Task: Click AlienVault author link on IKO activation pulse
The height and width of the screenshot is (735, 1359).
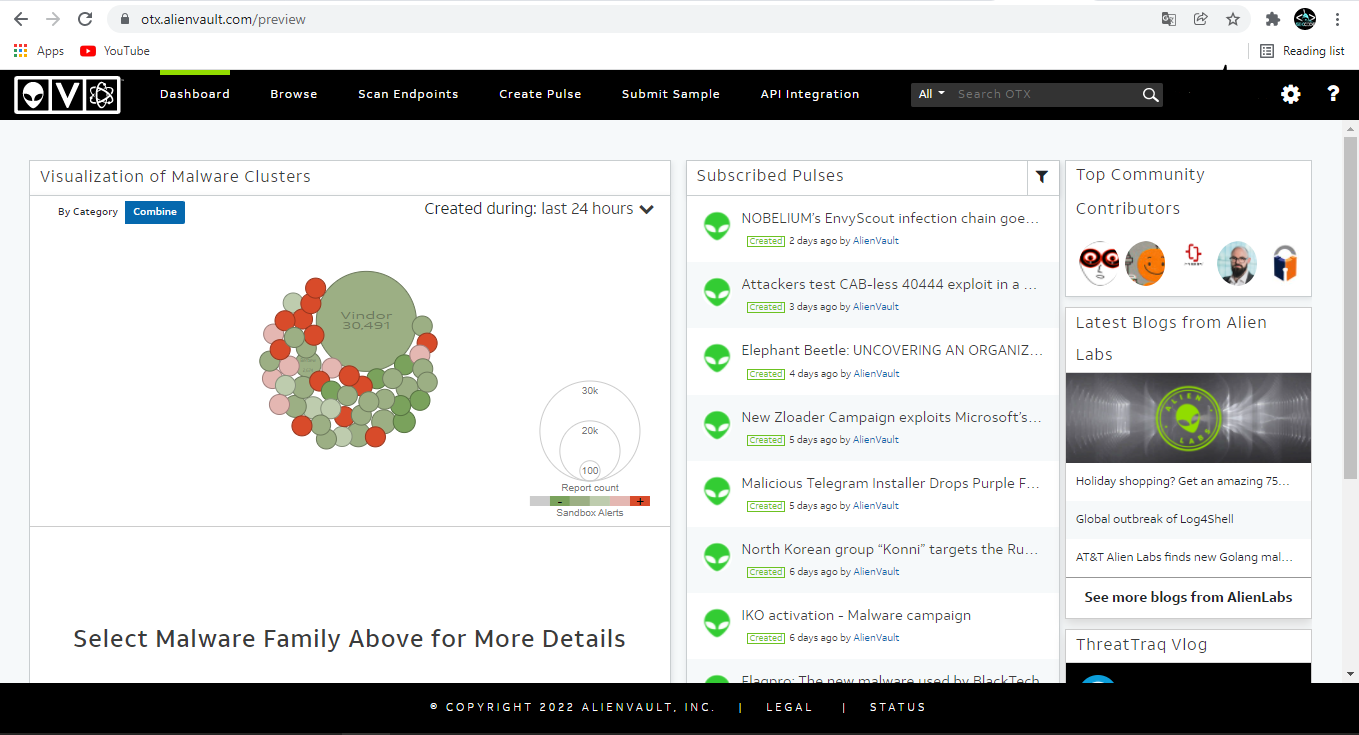Action: pyautogui.click(x=876, y=638)
